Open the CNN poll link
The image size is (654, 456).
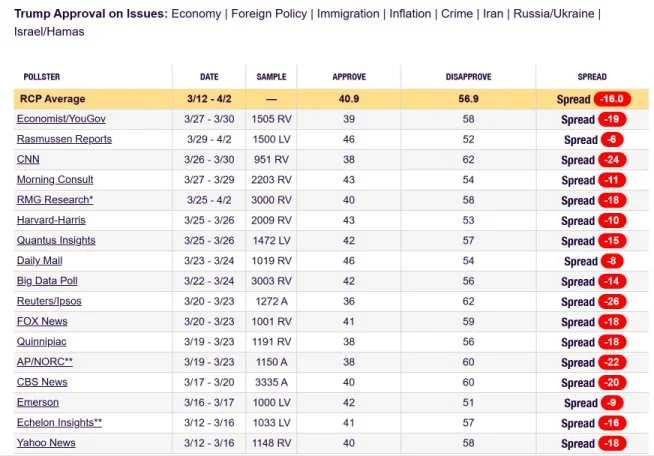click(28, 159)
